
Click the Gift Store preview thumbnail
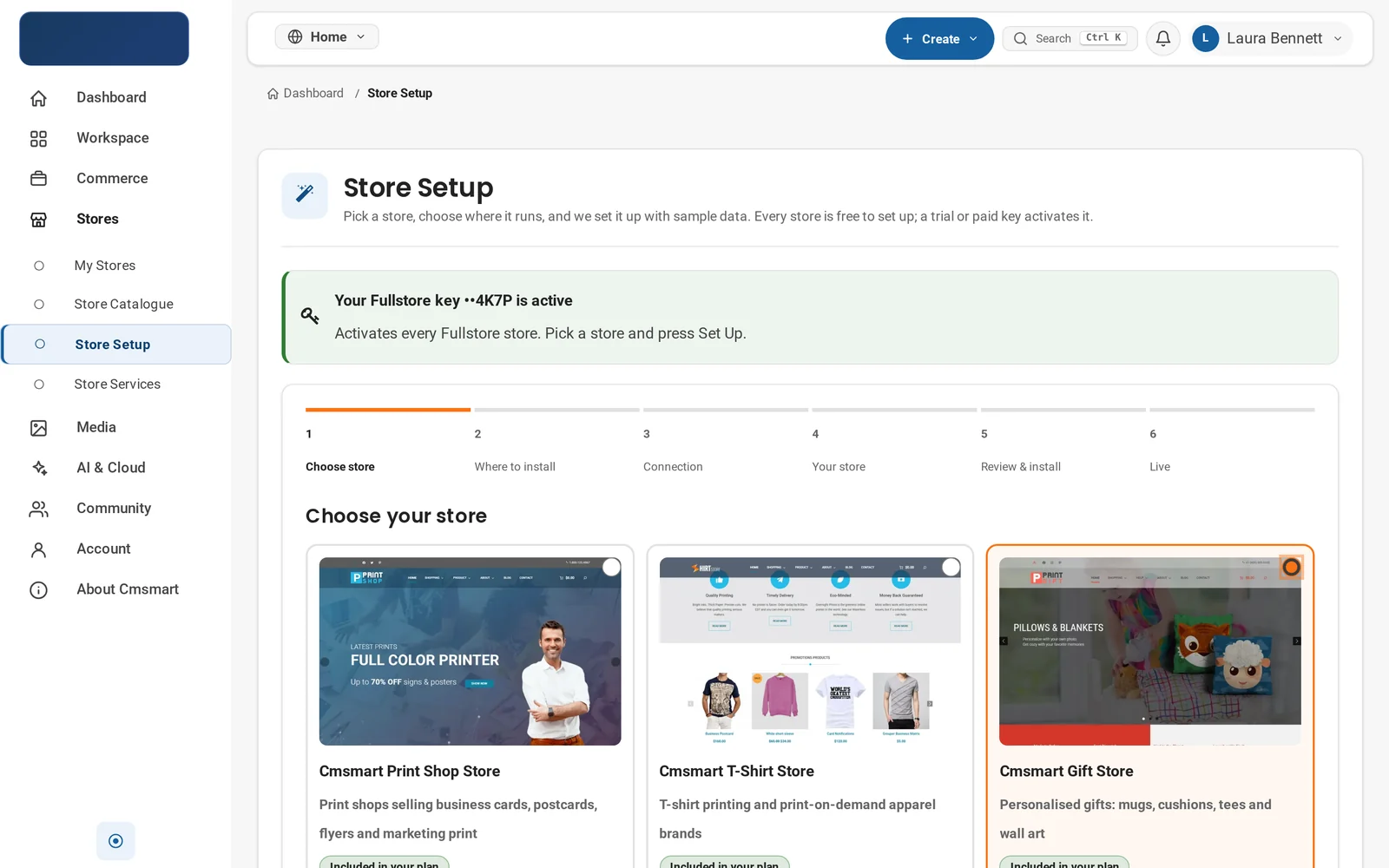1150,651
